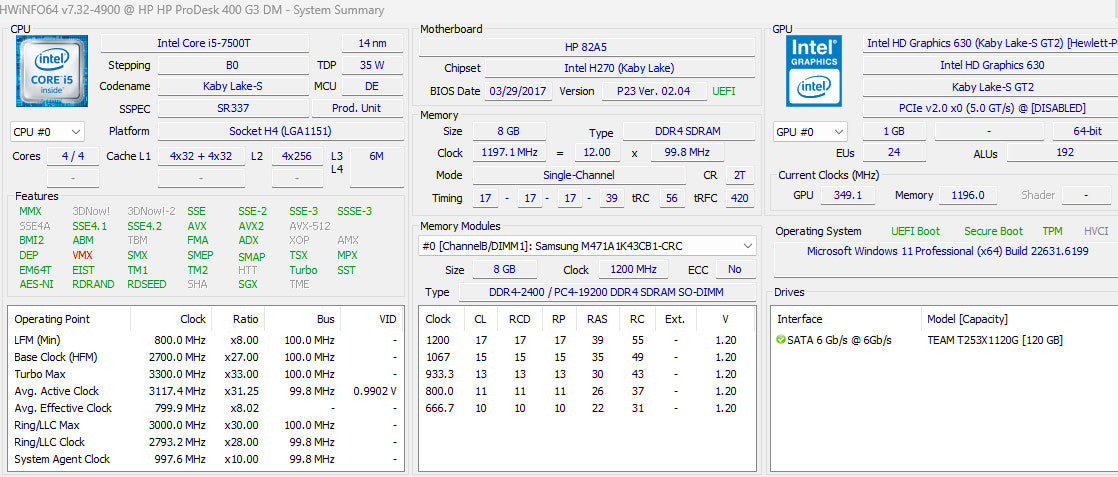The width and height of the screenshot is (1118, 477).
Task: Click the 1067 row in memory timings table
Action: (587, 357)
